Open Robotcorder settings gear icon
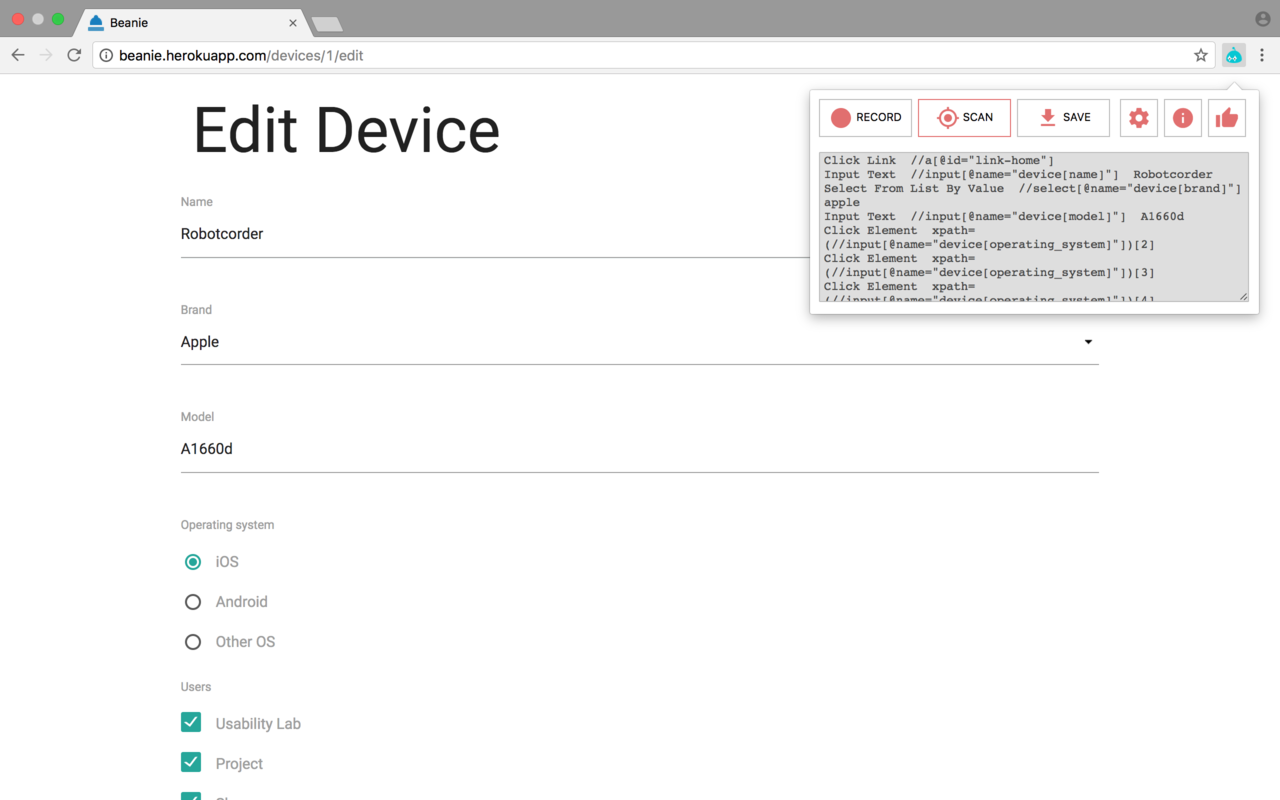The width and height of the screenshot is (1280, 800). (1139, 118)
